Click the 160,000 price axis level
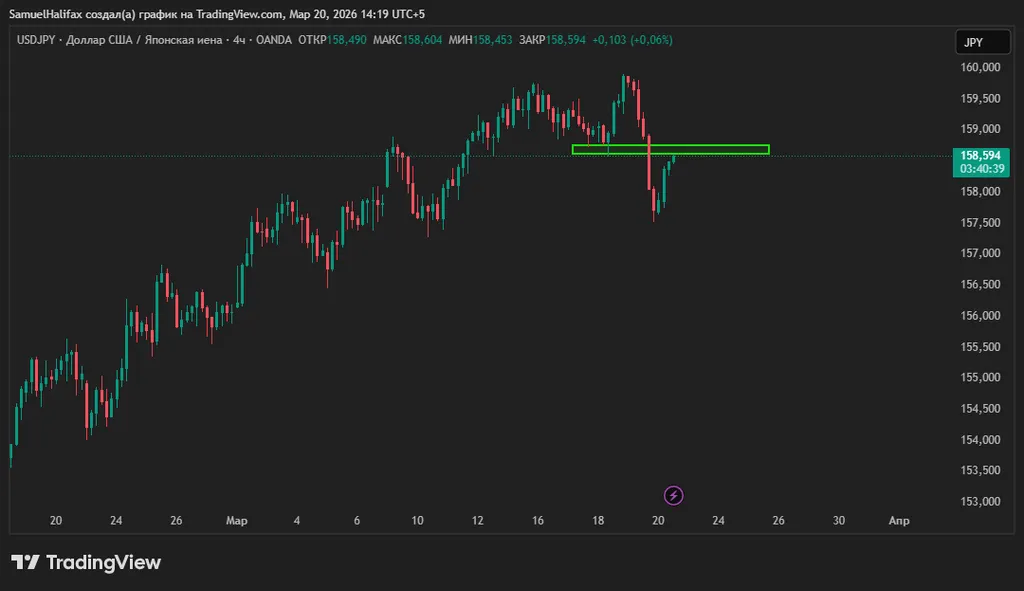 coord(980,67)
